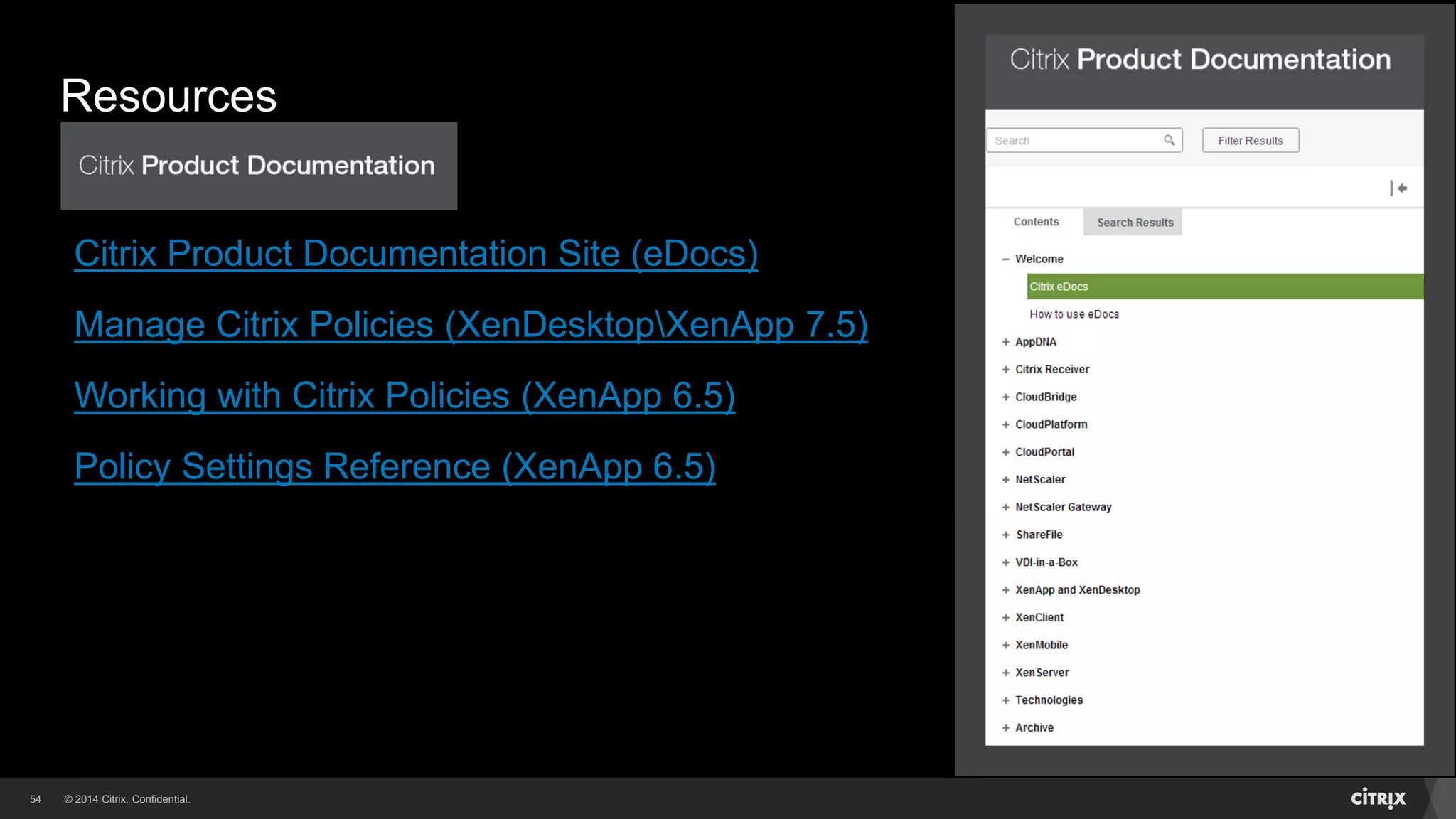The height and width of the screenshot is (819, 1456).
Task: Expand the XenClient node
Action: tap(1005, 618)
